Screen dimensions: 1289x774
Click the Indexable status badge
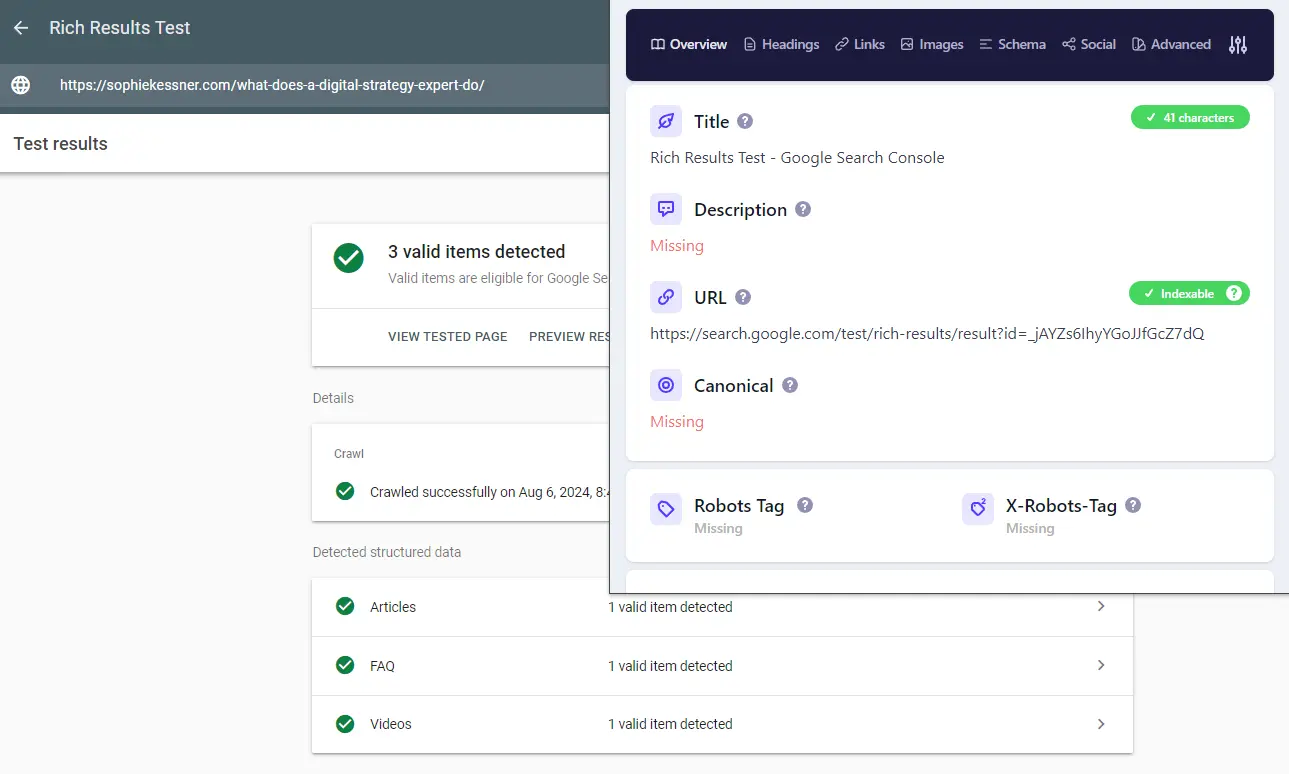click(x=1189, y=293)
